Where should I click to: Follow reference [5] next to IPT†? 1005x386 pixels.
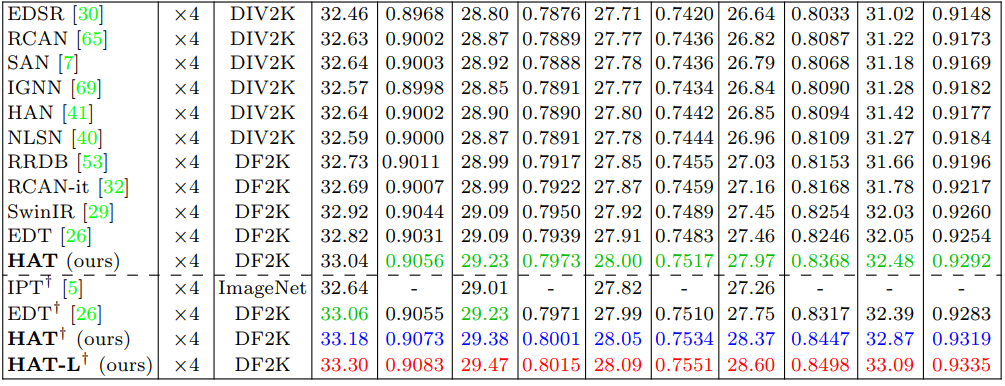click(x=72, y=290)
